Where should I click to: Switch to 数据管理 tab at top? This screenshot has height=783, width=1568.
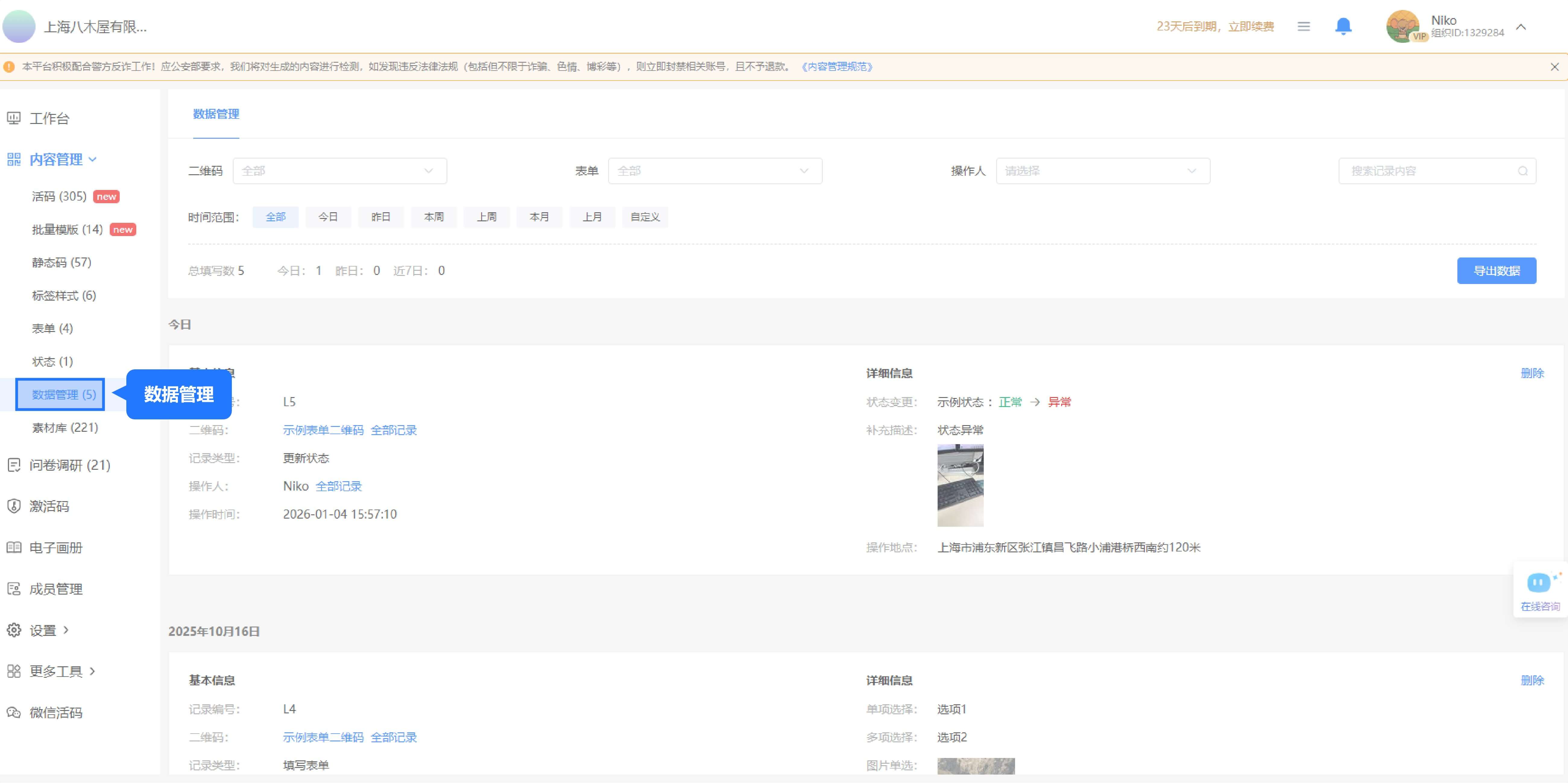tap(216, 114)
